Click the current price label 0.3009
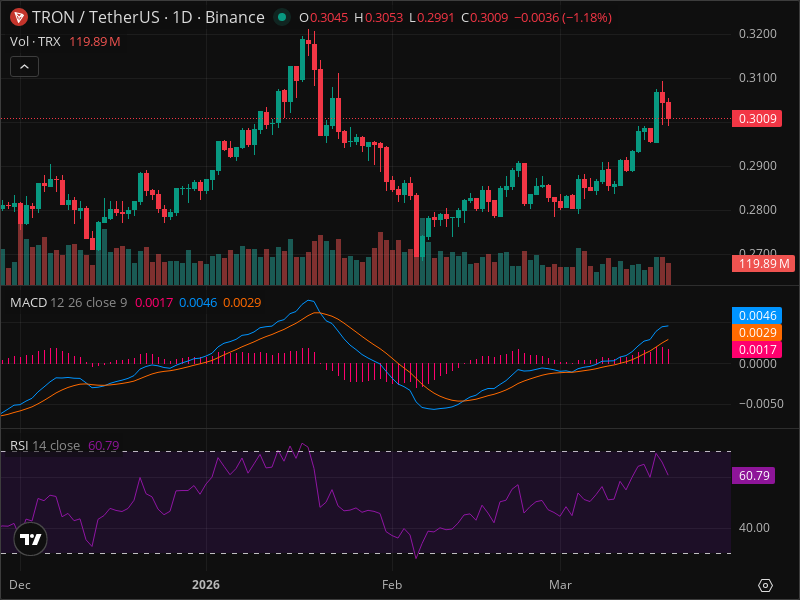The height and width of the screenshot is (600, 800). [757, 118]
